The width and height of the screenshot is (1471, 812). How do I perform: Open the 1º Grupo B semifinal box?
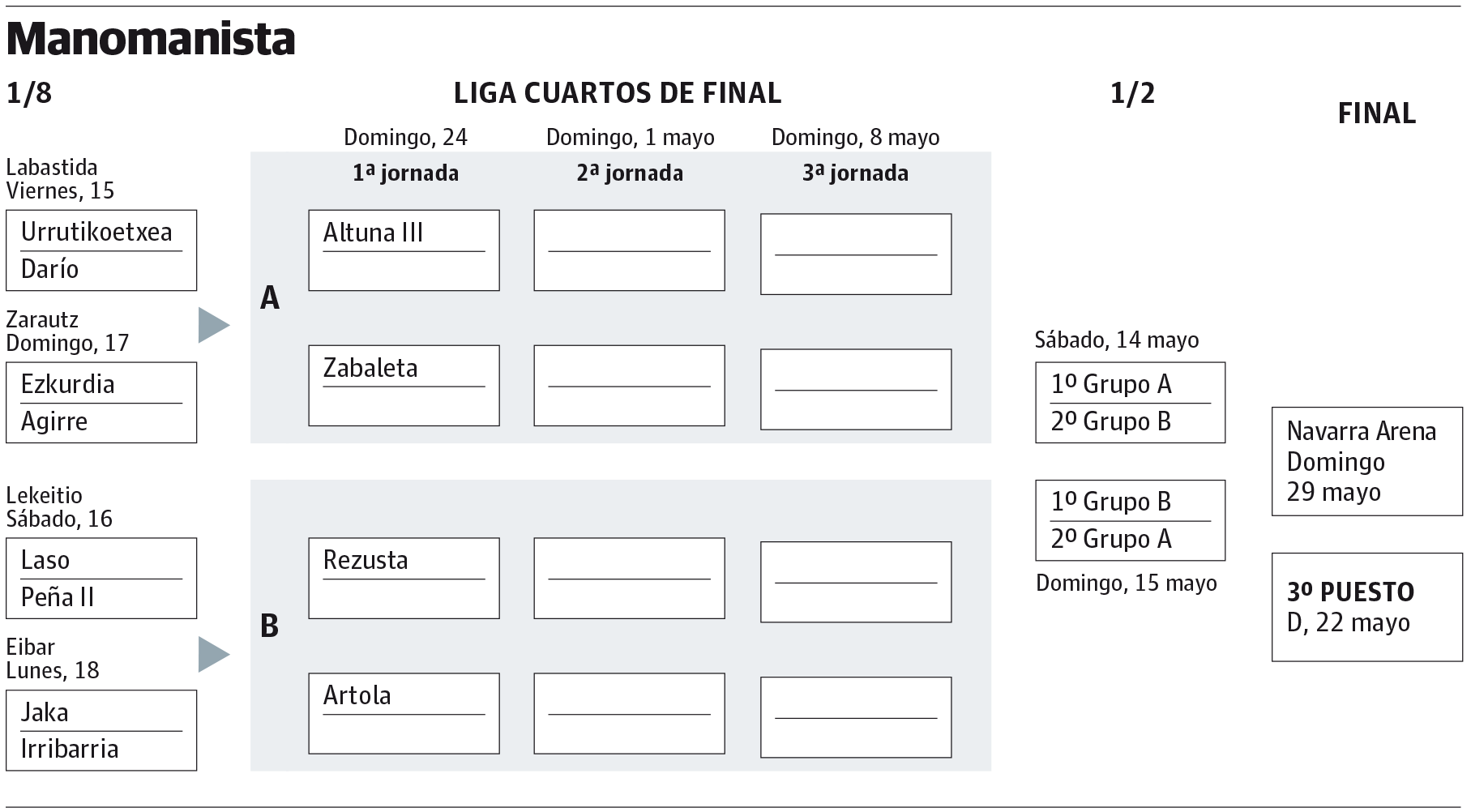(1130, 520)
